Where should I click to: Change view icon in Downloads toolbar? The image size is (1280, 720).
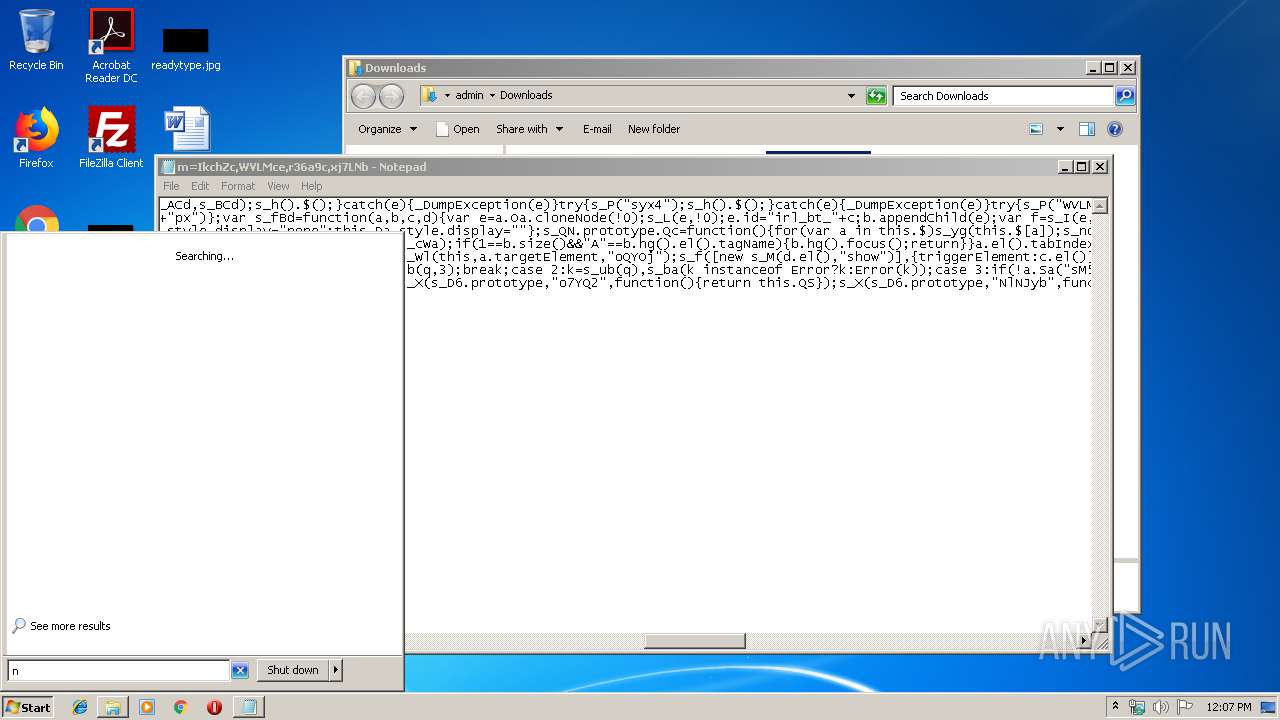pos(1036,129)
